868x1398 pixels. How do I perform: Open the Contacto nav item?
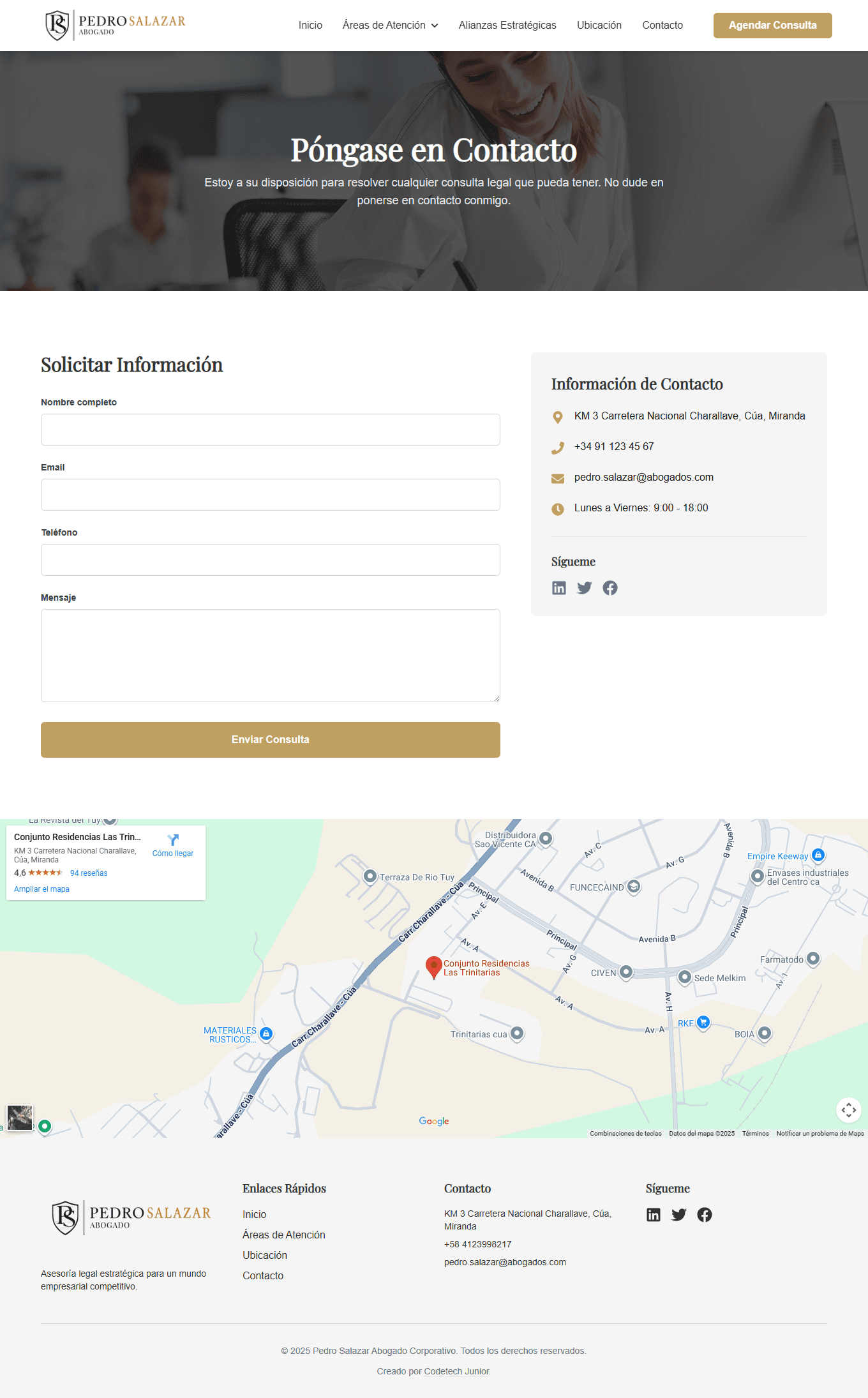(662, 26)
